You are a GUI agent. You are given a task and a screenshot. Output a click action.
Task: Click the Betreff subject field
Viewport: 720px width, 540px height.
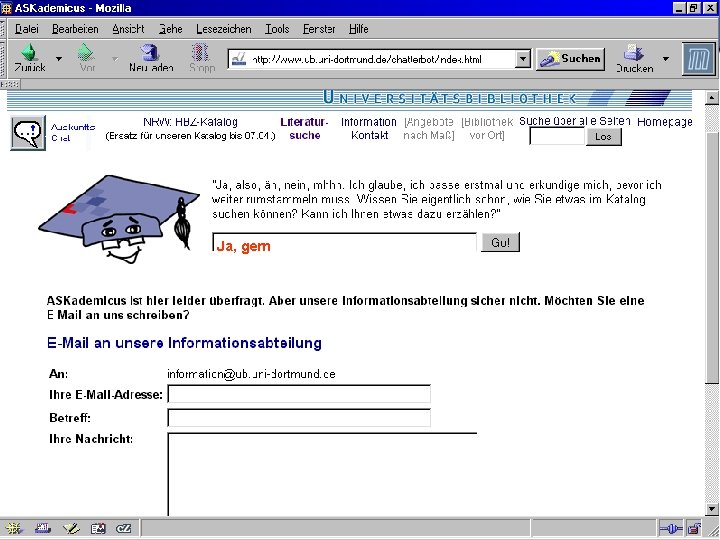pos(299,418)
